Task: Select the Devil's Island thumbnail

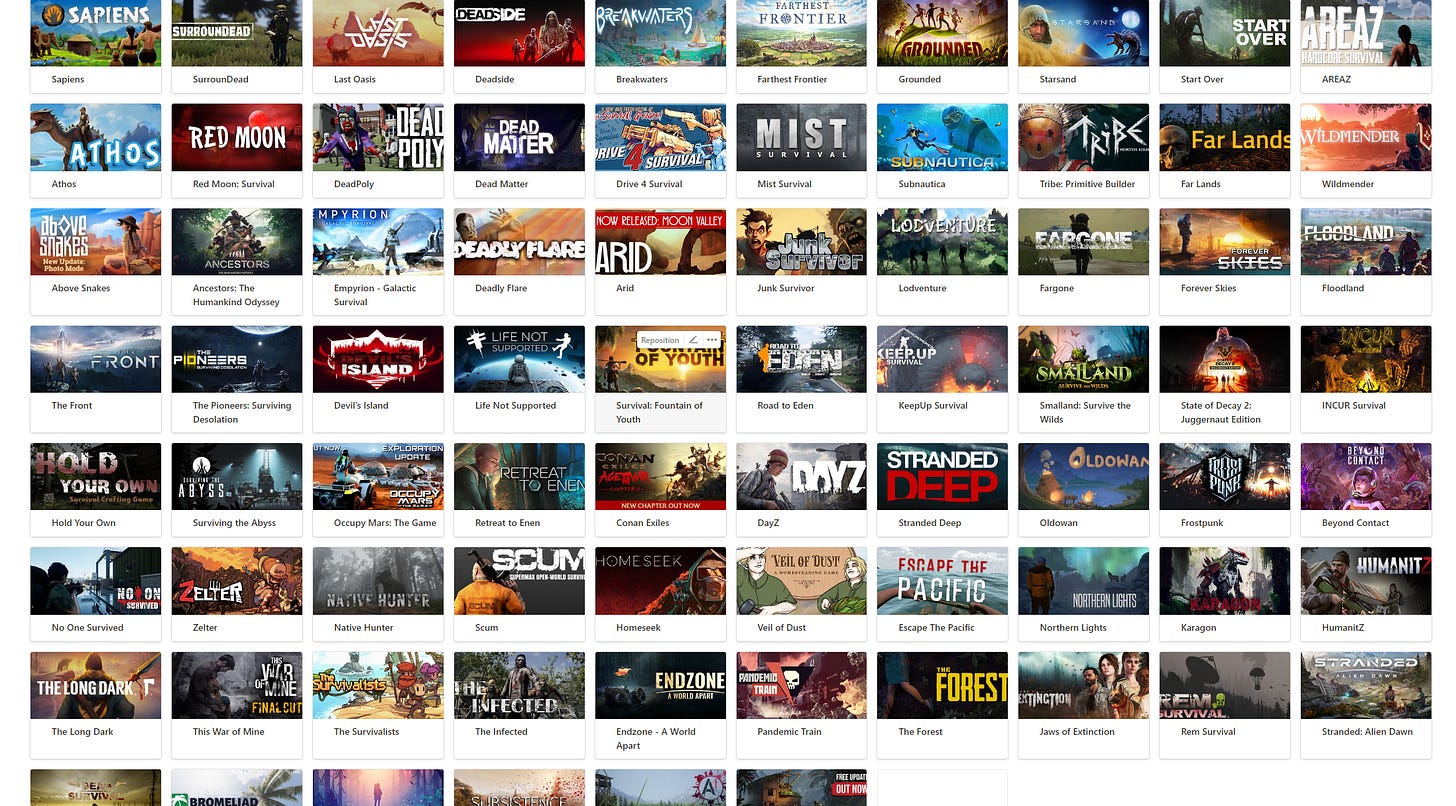Action: 378,359
